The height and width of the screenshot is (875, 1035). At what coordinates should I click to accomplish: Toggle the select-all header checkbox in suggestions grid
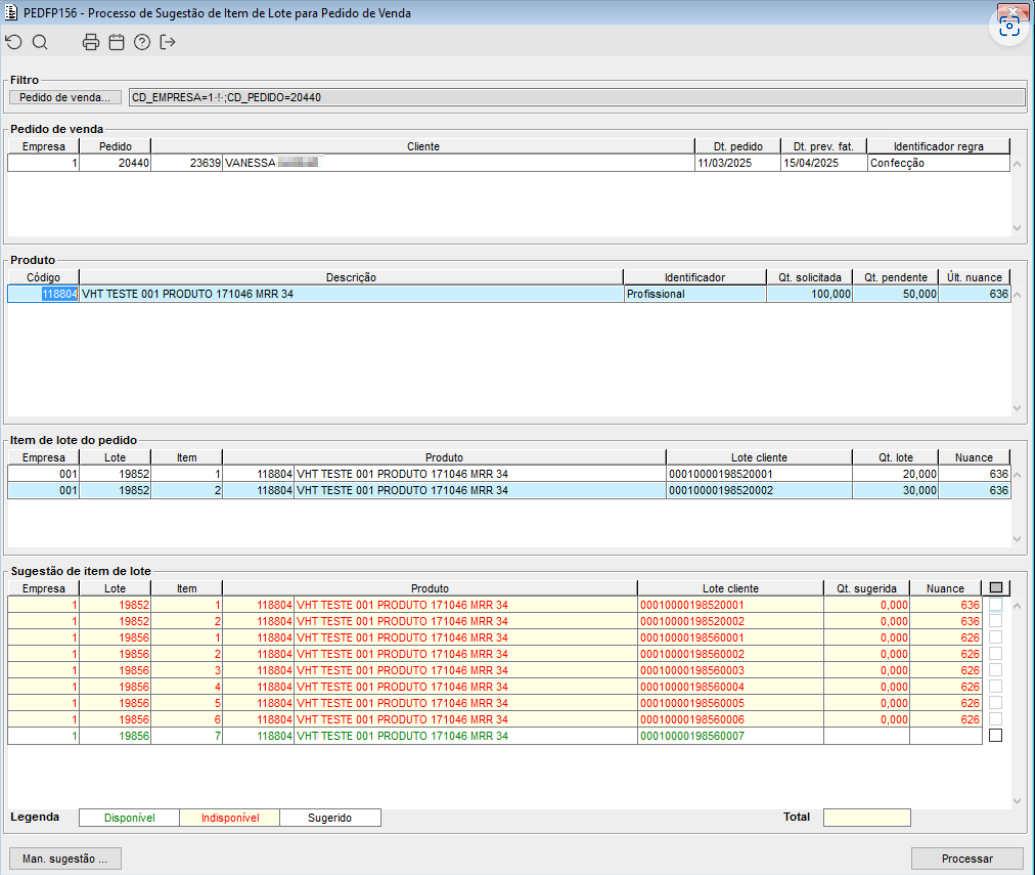point(995,589)
